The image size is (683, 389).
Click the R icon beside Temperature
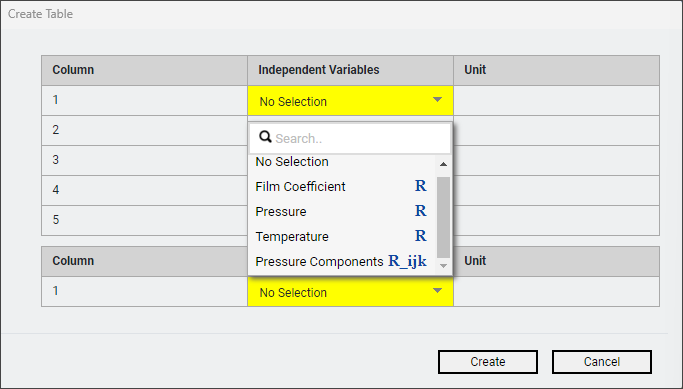[x=420, y=236]
